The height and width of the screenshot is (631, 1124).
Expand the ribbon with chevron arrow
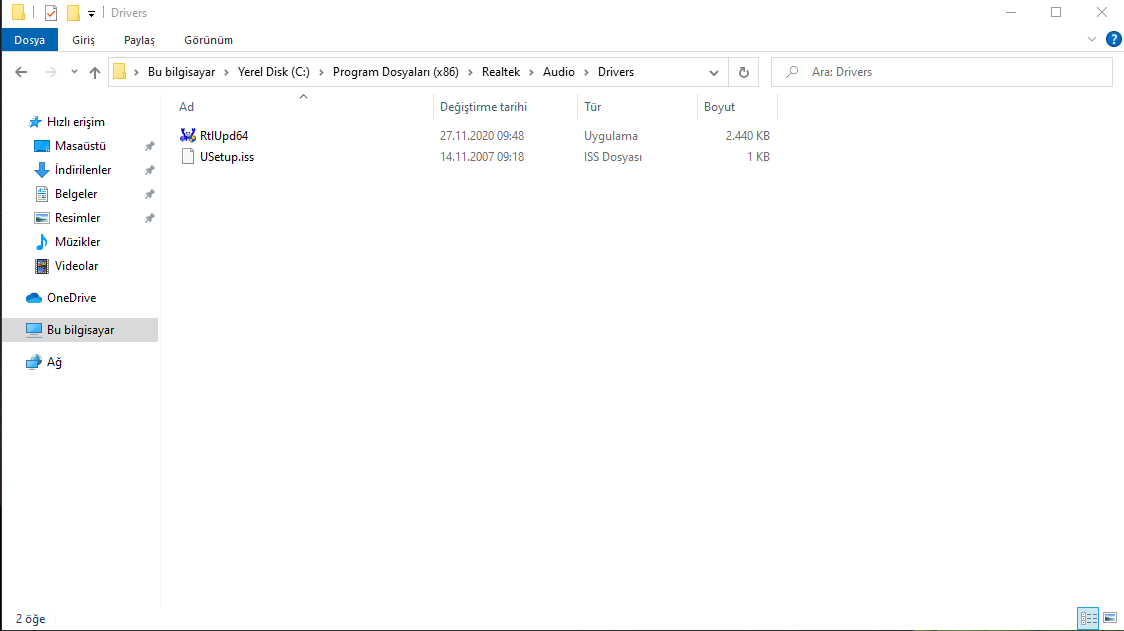pyautogui.click(x=1092, y=39)
